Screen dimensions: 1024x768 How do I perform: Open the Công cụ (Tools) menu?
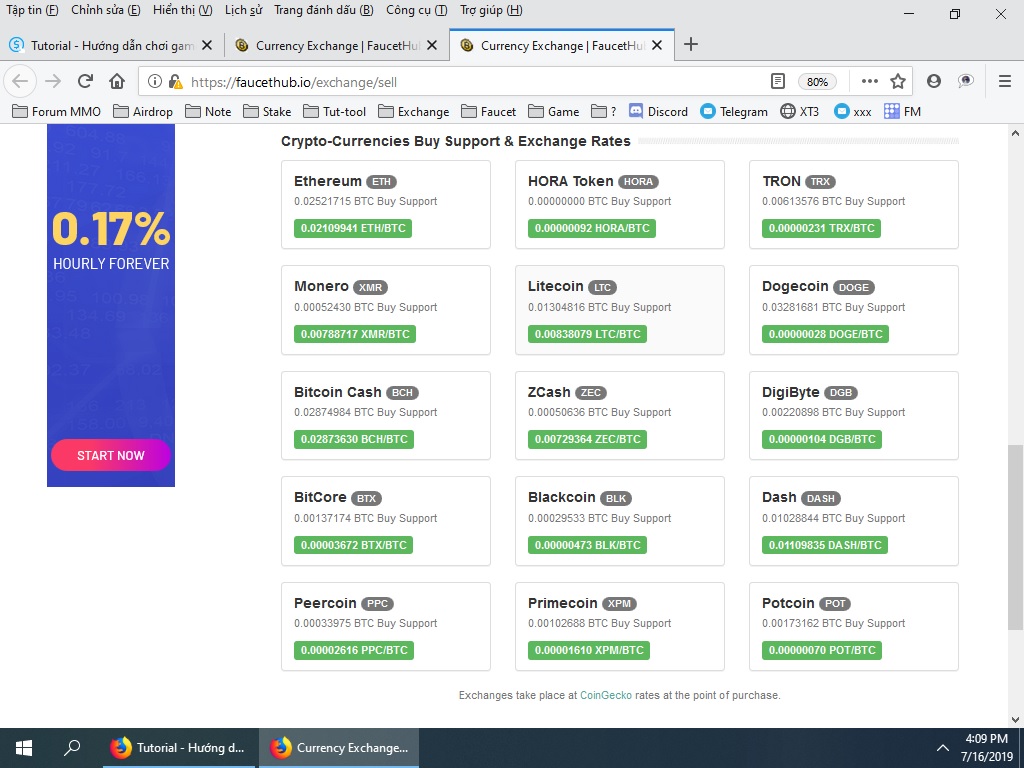417,10
